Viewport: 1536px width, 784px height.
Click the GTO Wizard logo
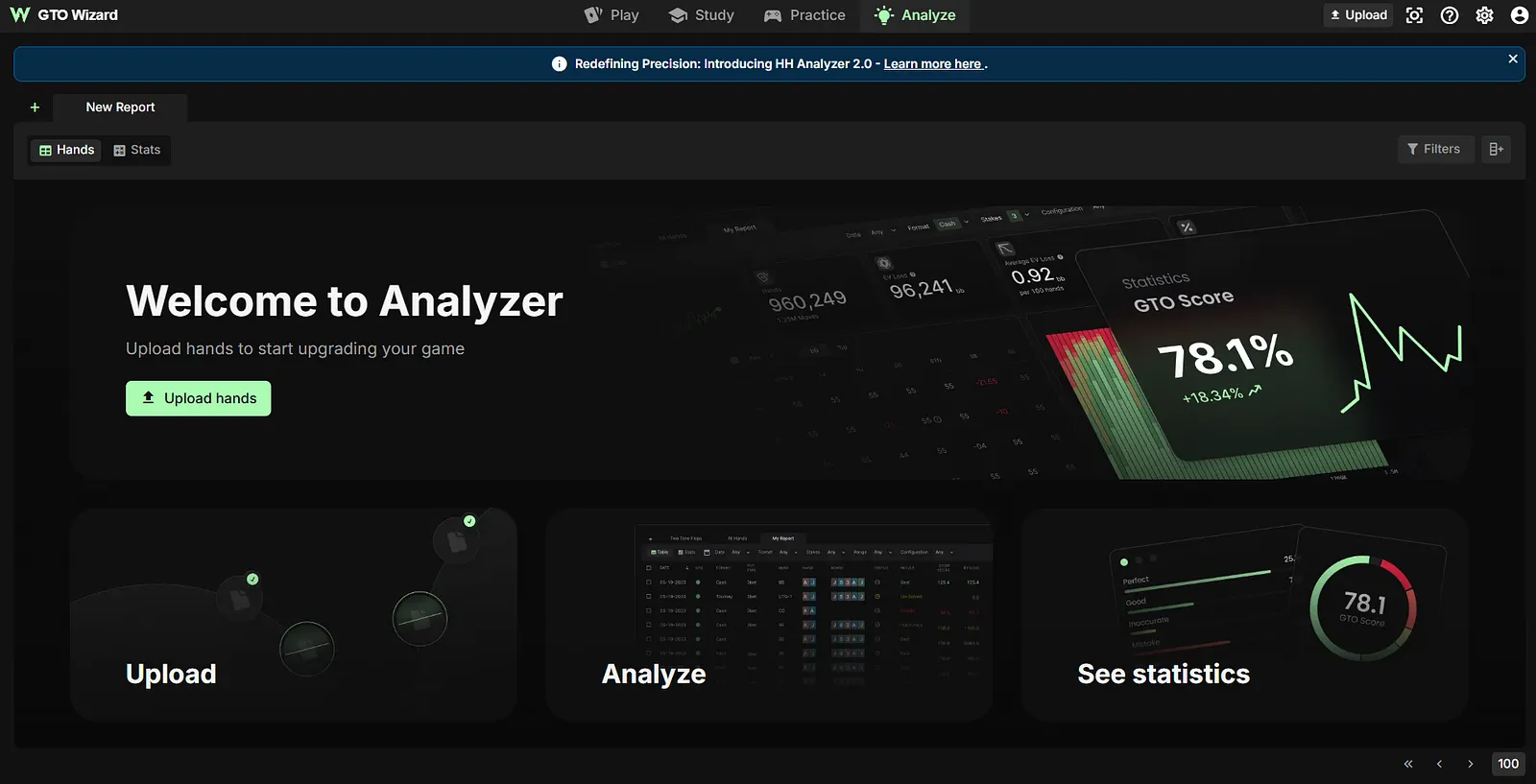click(x=63, y=15)
